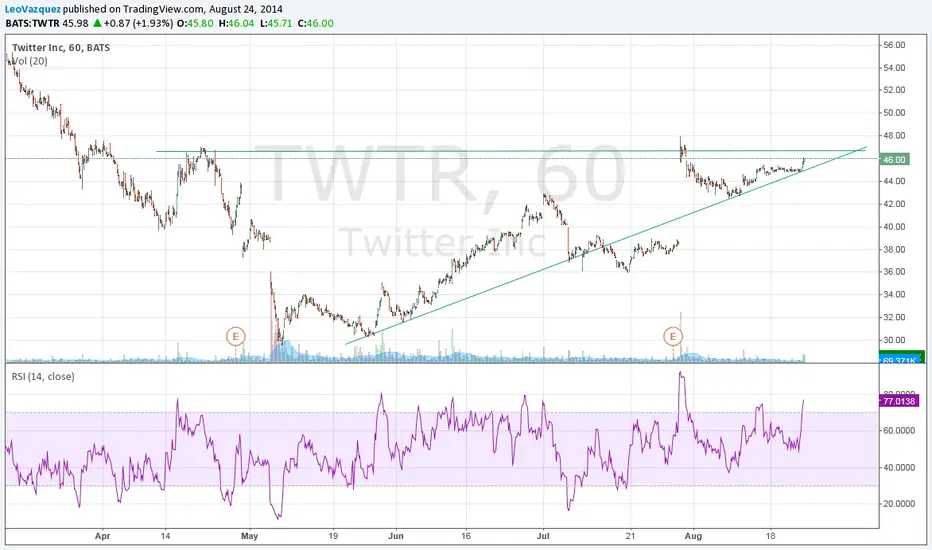Click the 'O:45.80' open price value
The width and height of the screenshot is (932, 550).
coord(195,23)
